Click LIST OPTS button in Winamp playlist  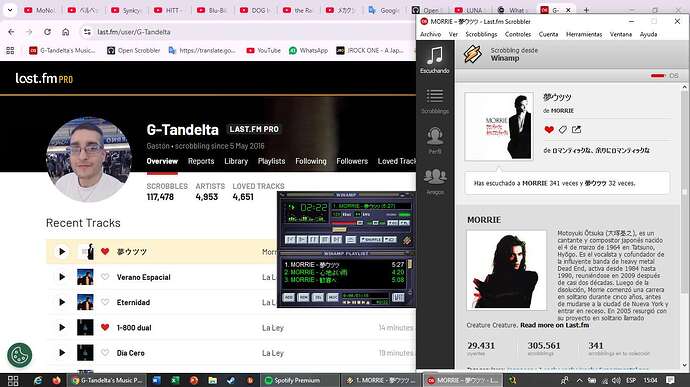click(x=398, y=297)
